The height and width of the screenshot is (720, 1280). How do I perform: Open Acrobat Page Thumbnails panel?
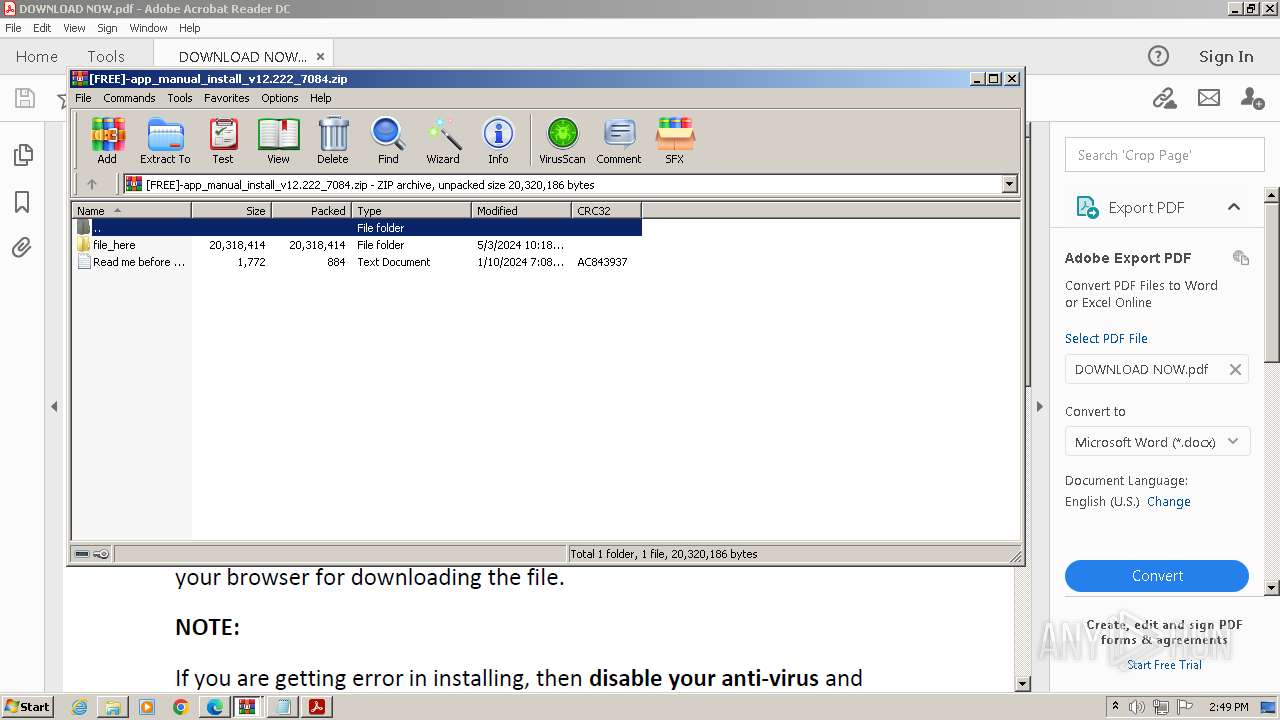(x=22, y=155)
